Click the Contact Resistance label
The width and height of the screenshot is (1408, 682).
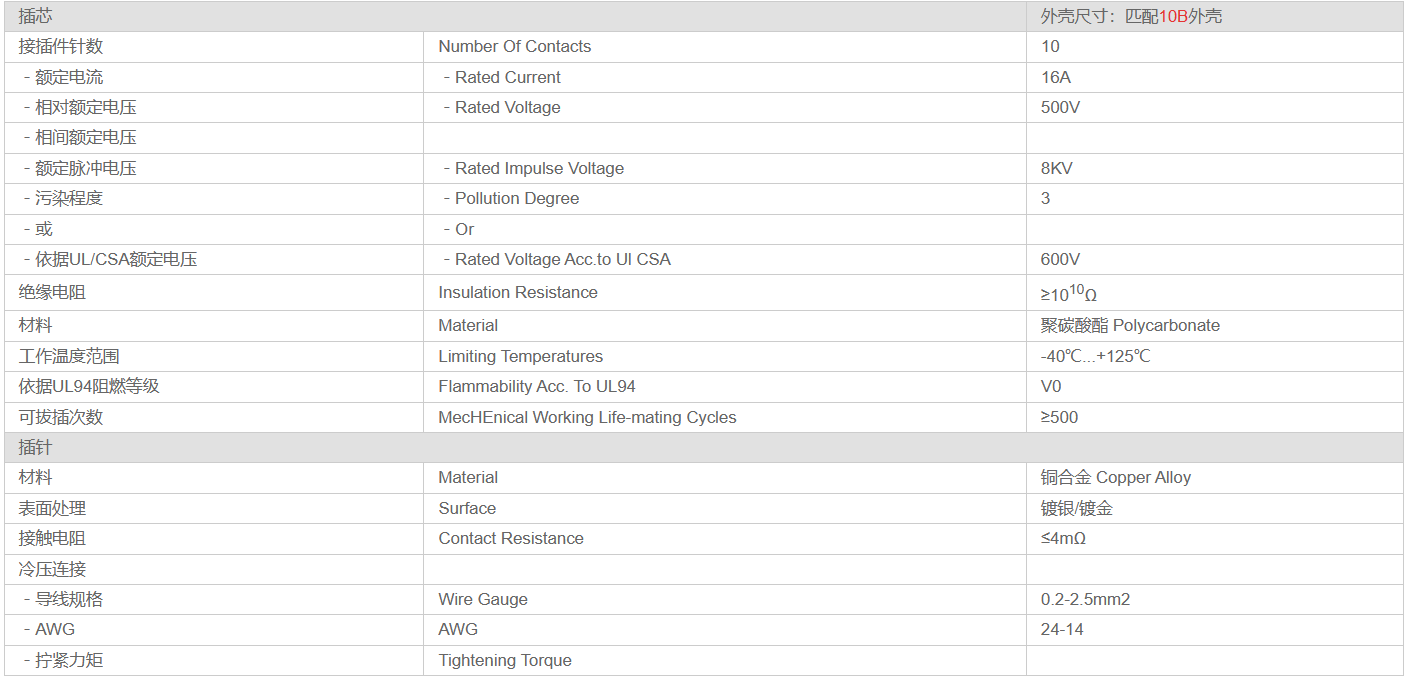[511, 538]
